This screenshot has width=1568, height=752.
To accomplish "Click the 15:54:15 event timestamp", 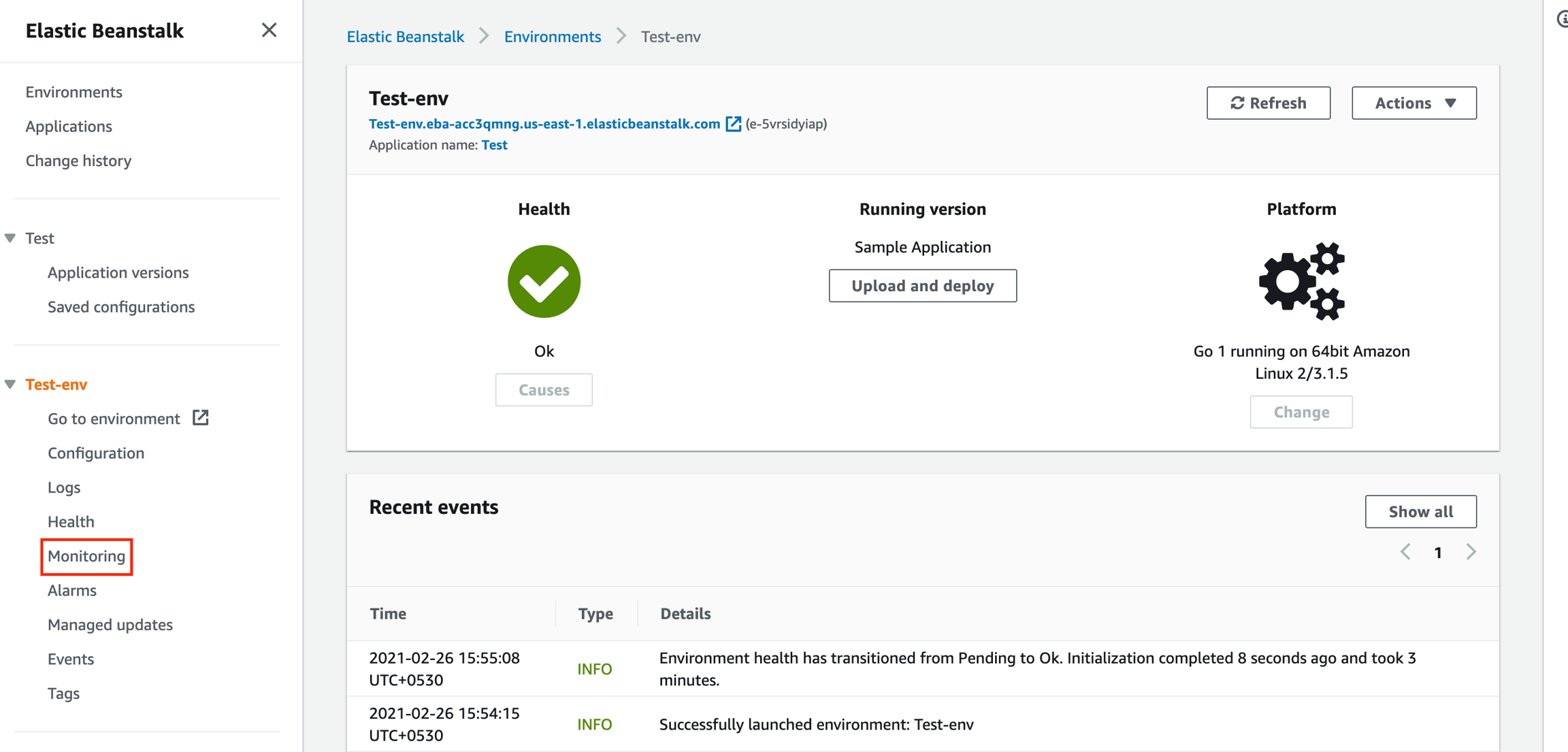I will tap(444, 724).
